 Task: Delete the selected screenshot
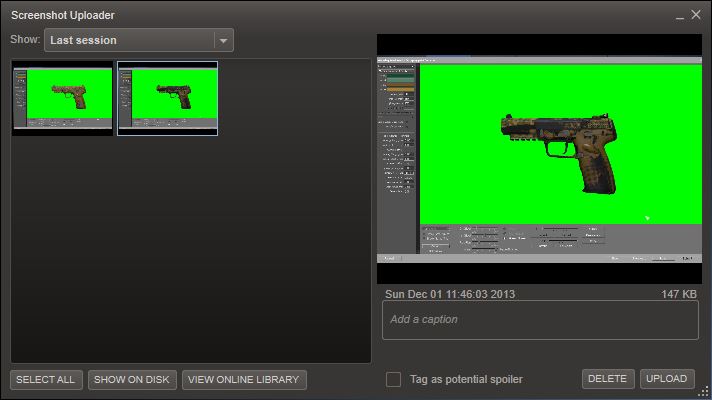click(608, 379)
